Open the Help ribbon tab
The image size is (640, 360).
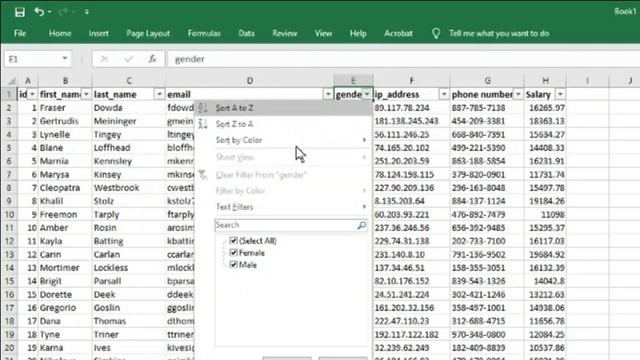click(358, 33)
